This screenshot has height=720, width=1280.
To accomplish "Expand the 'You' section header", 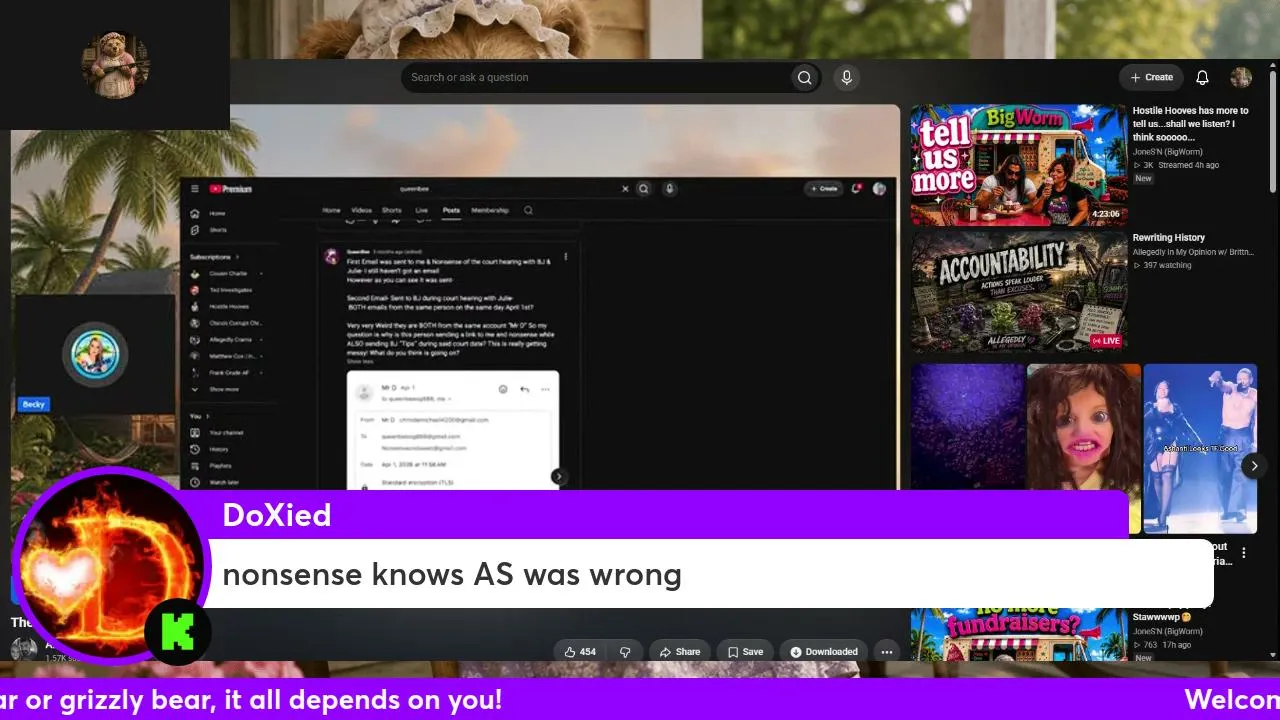I will point(198,416).
